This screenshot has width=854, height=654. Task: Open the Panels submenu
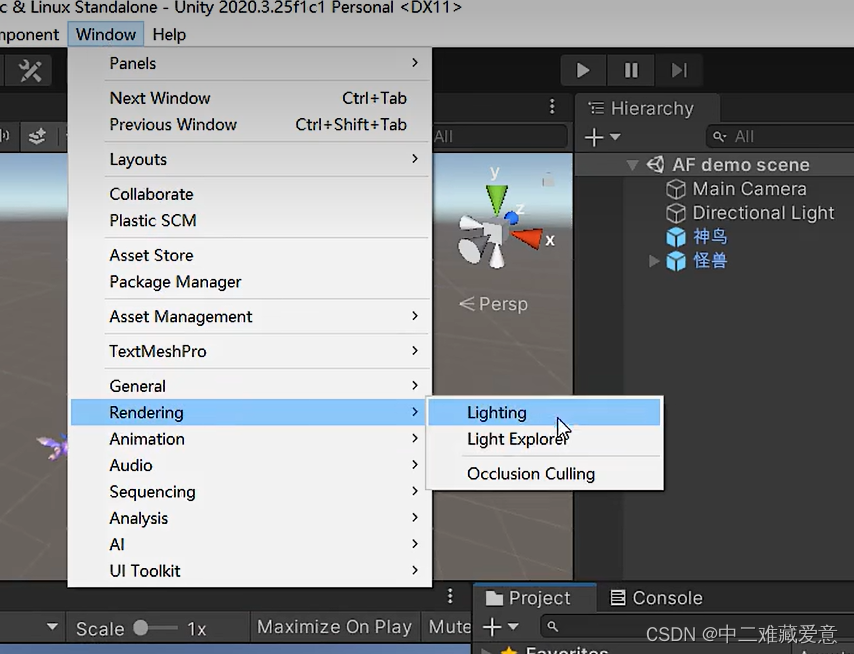(251, 63)
